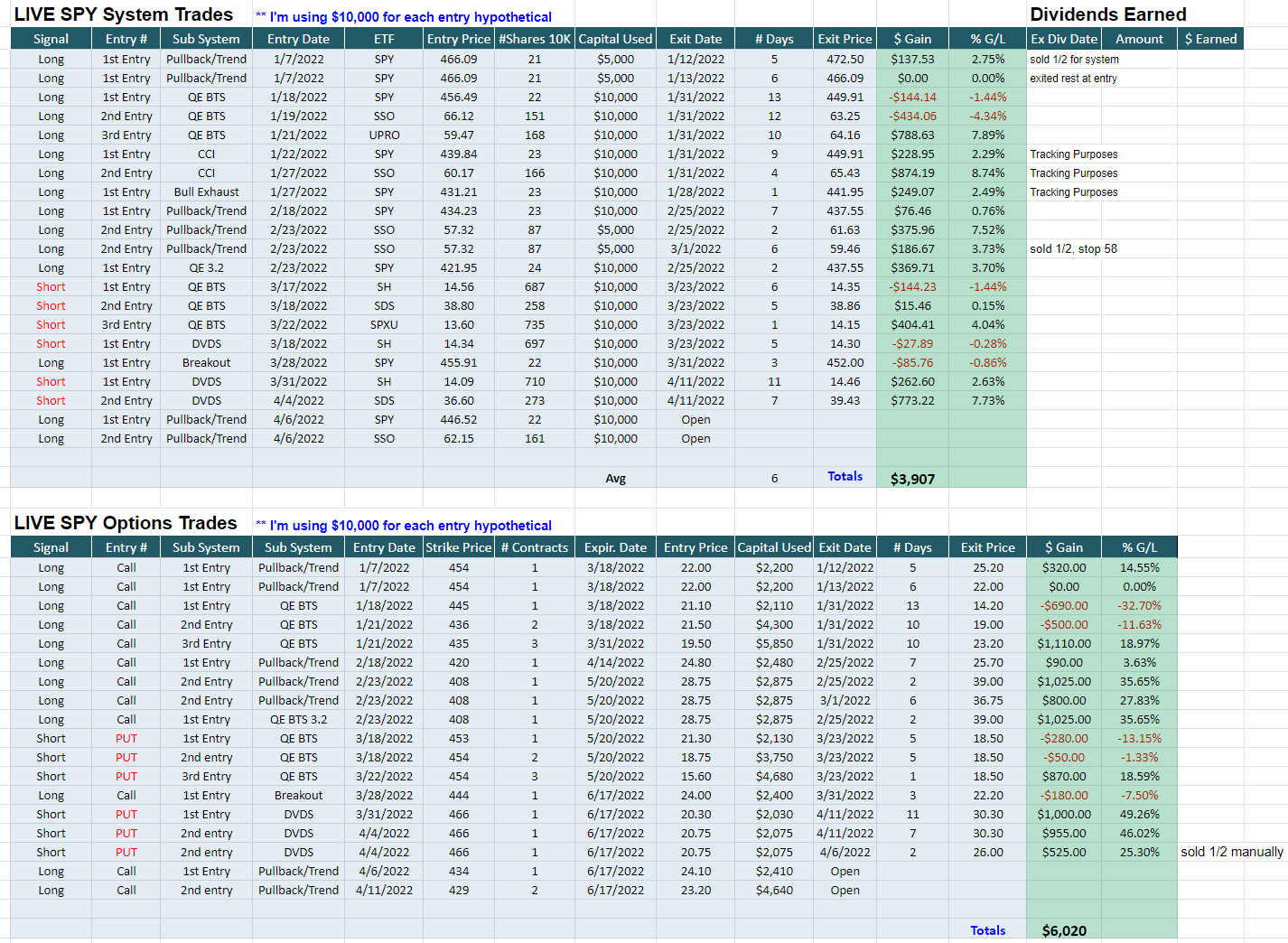Select the $10,000 hypothetical note above system trades
This screenshot has width=1288, height=943.
pyautogui.click(x=404, y=17)
